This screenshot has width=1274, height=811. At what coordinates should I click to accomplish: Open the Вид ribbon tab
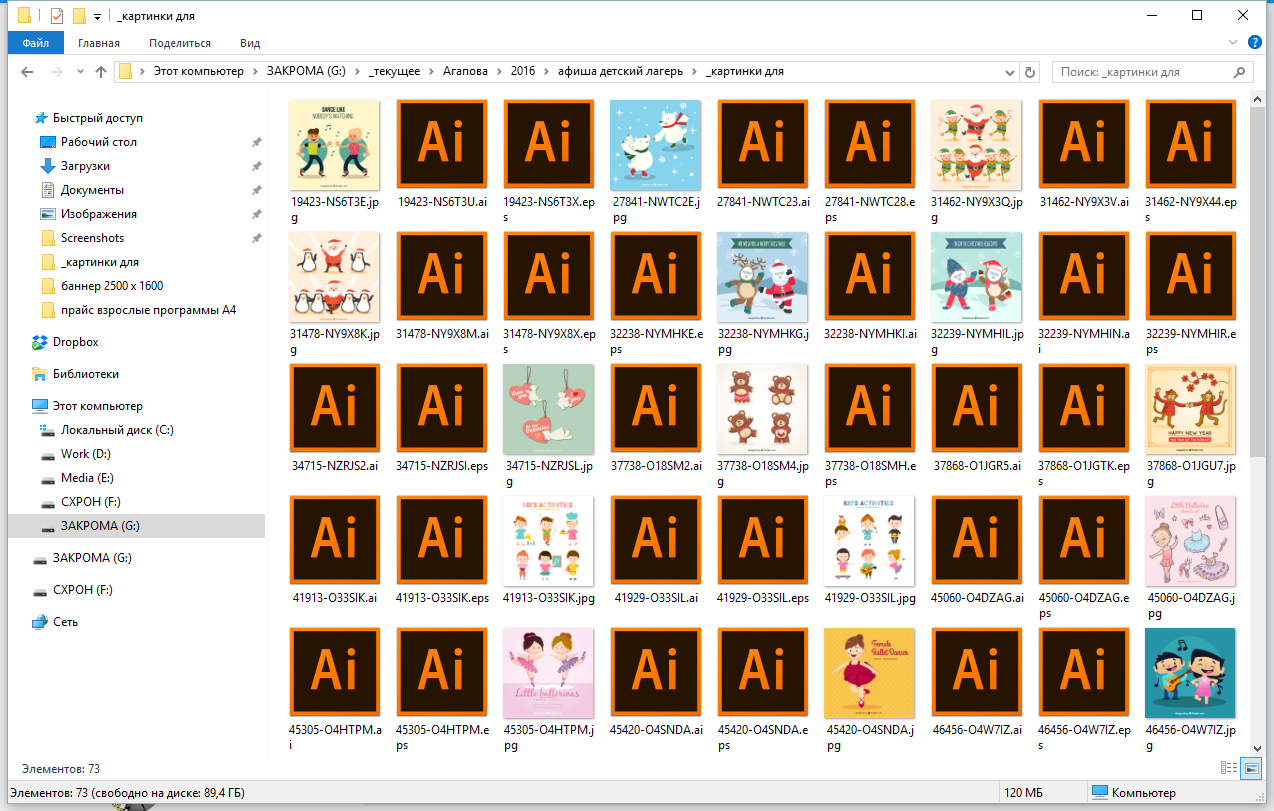[250, 43]
